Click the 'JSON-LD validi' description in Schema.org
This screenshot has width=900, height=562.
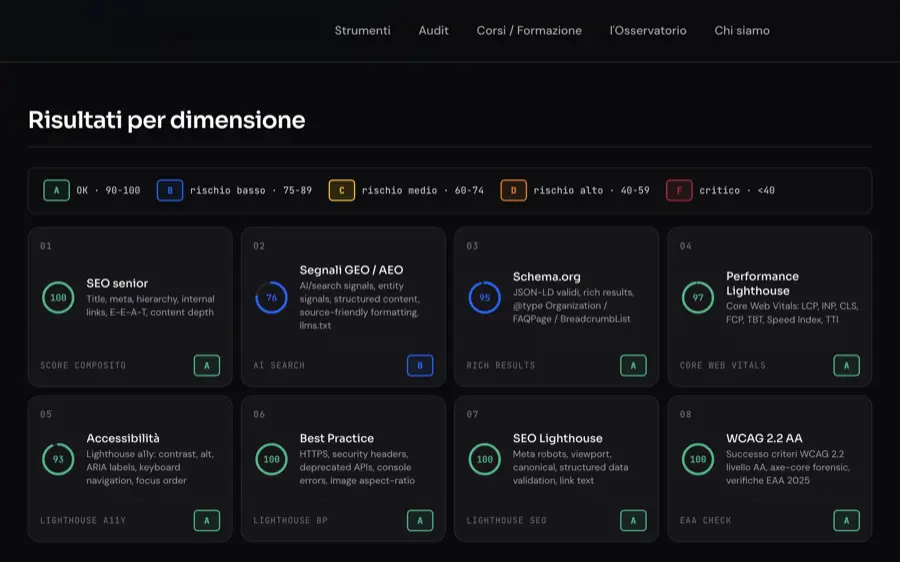click(x=573, y=305)
